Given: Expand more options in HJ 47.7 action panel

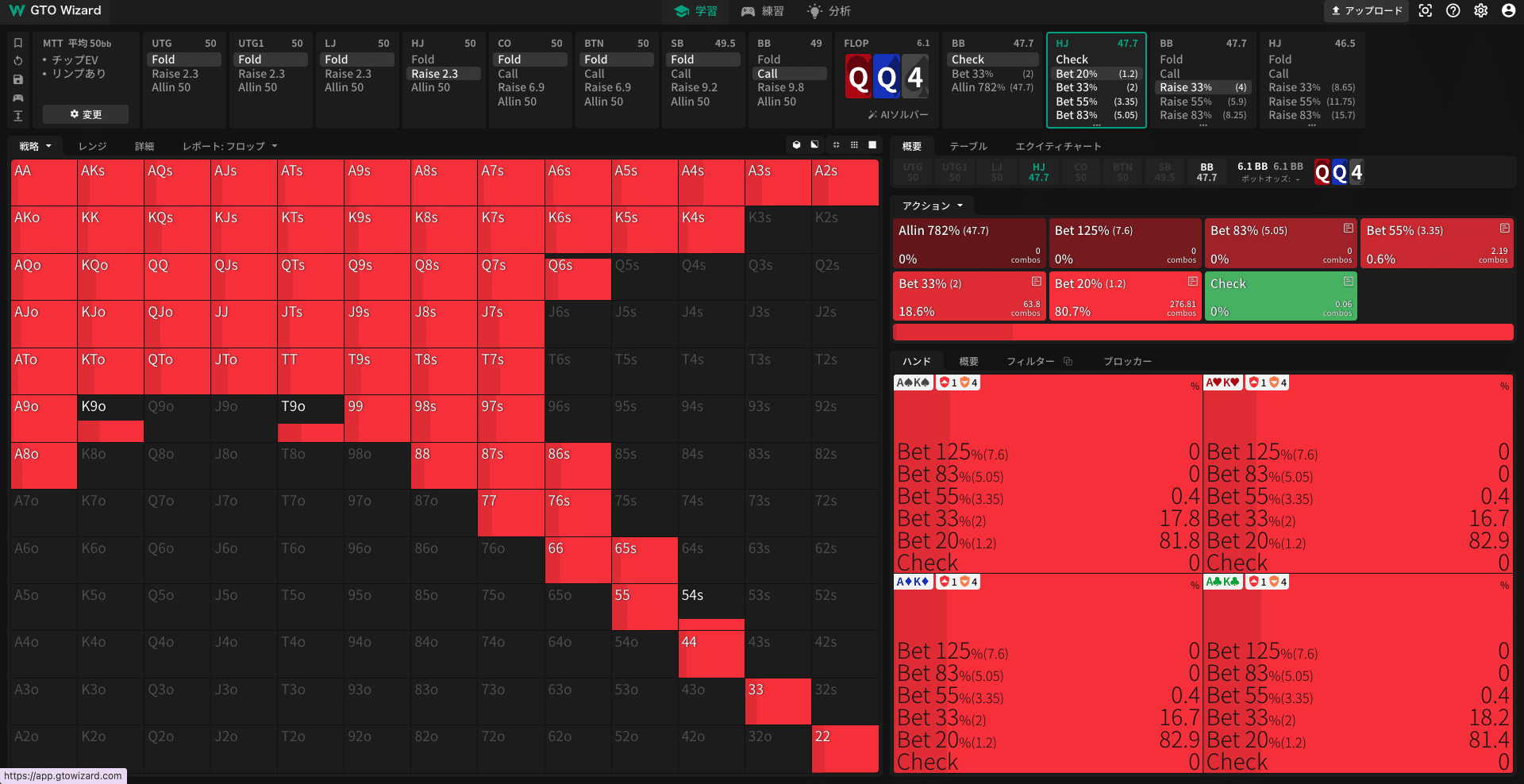Looking at the screenshot, I should click(x=1097, y=125).
